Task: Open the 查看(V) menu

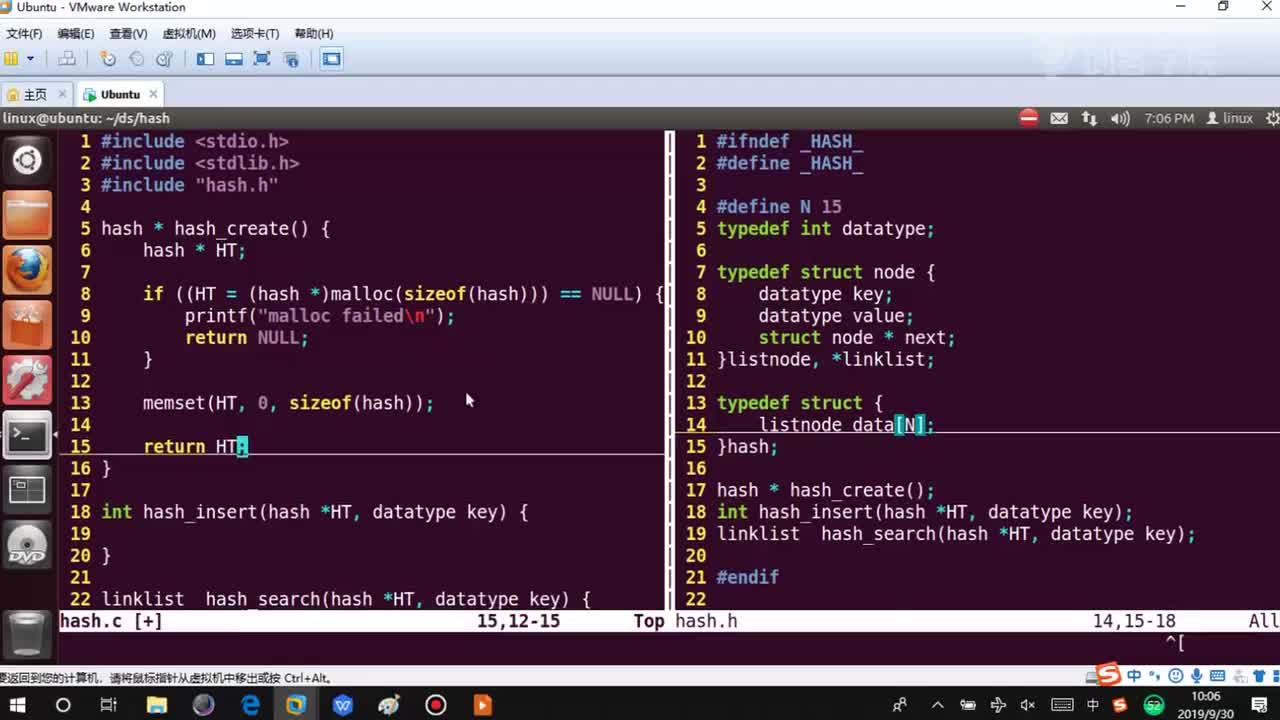Action: 128,34
